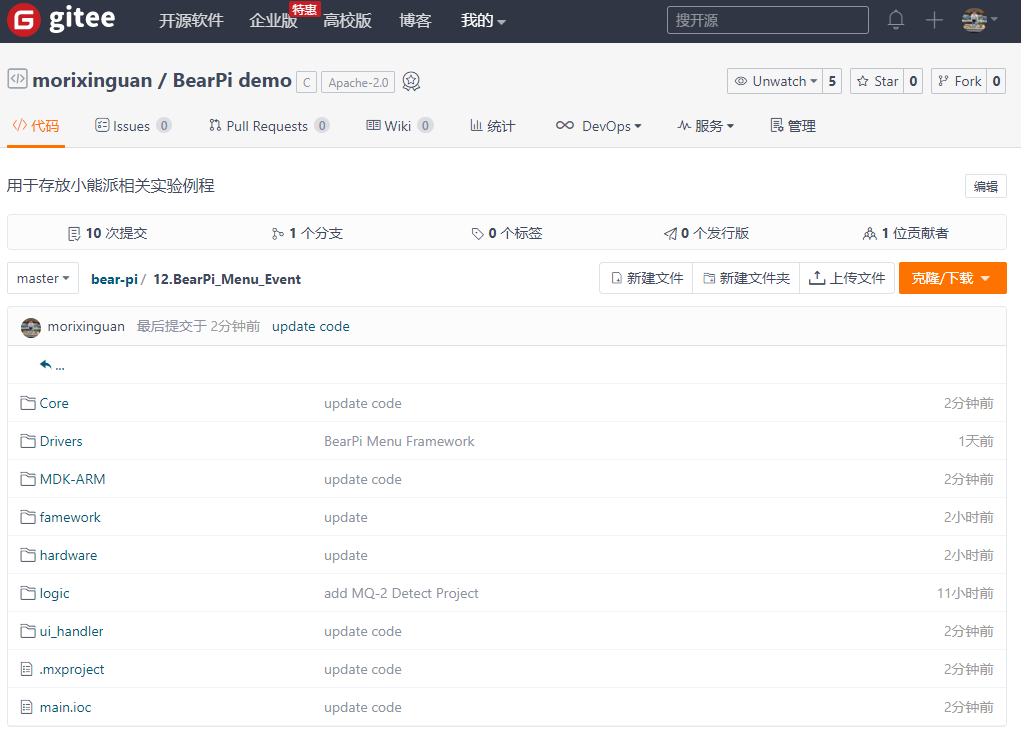Click the hardware folder icon
Viewport: 1021px width, 749px height.
[x=27, y=555]
